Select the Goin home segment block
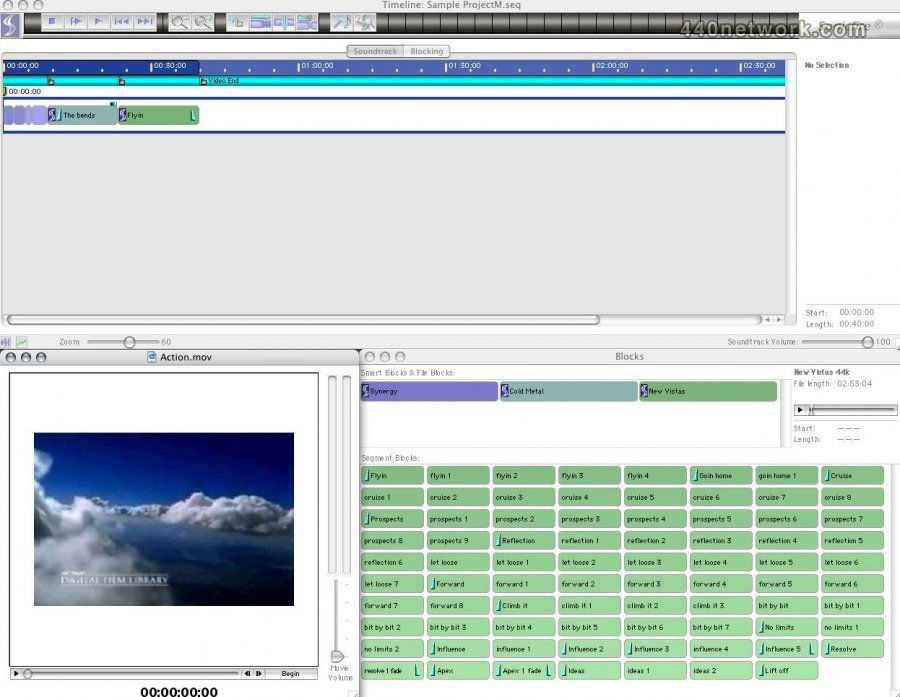 pos(721,475)
